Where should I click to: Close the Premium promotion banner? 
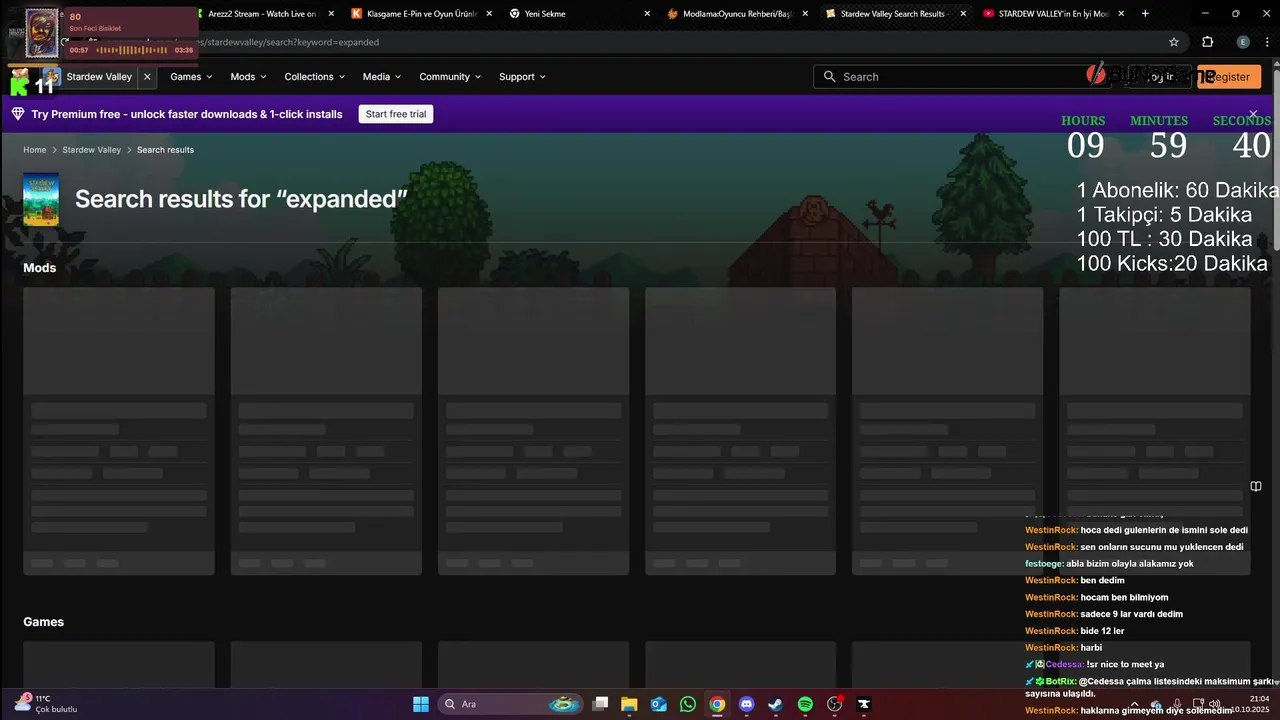click(x=1253, y=115)
